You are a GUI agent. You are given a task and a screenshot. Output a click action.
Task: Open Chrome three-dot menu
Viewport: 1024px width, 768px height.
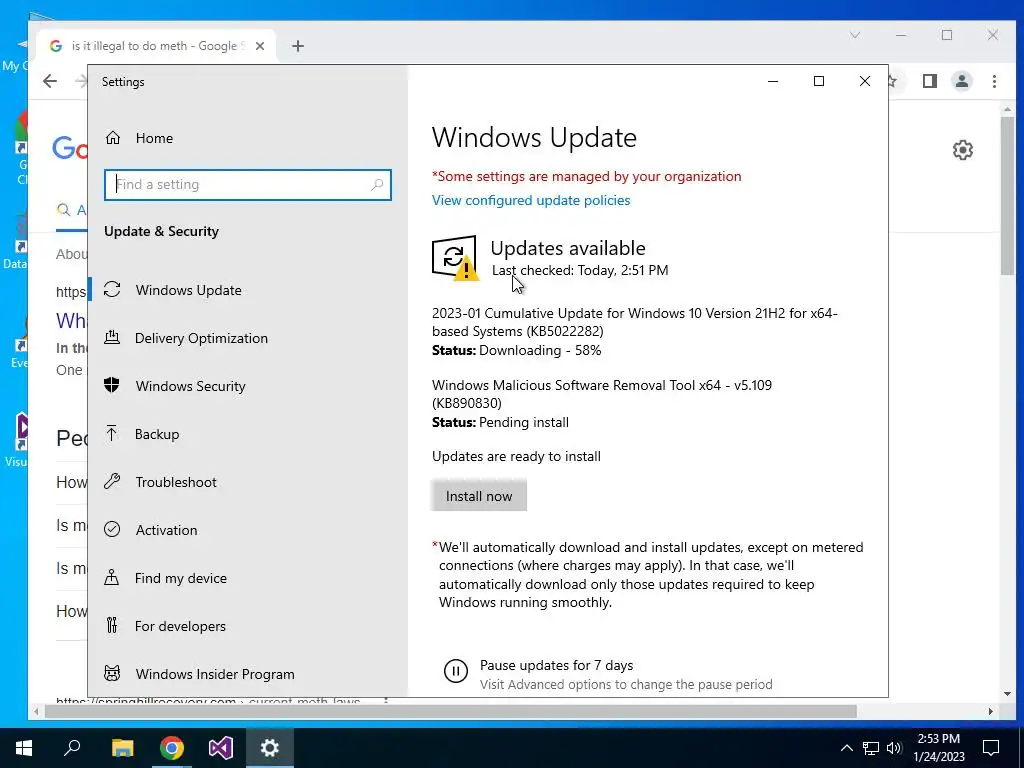(x=994, y=81)
